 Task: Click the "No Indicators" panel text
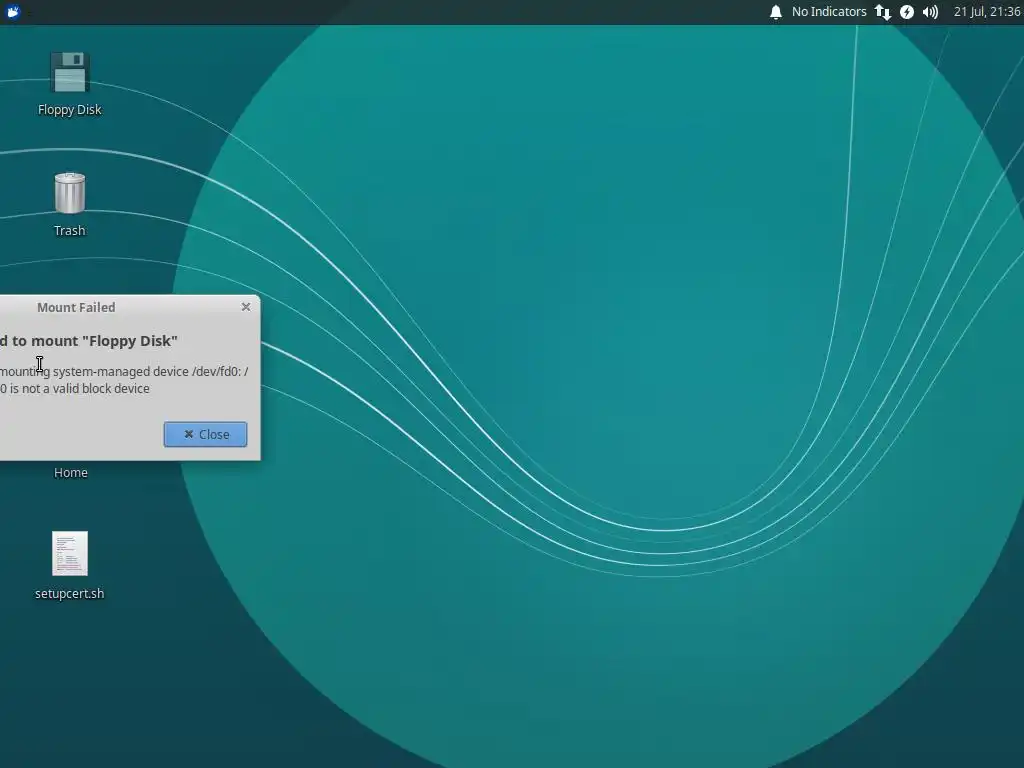(x=829, y=12)
